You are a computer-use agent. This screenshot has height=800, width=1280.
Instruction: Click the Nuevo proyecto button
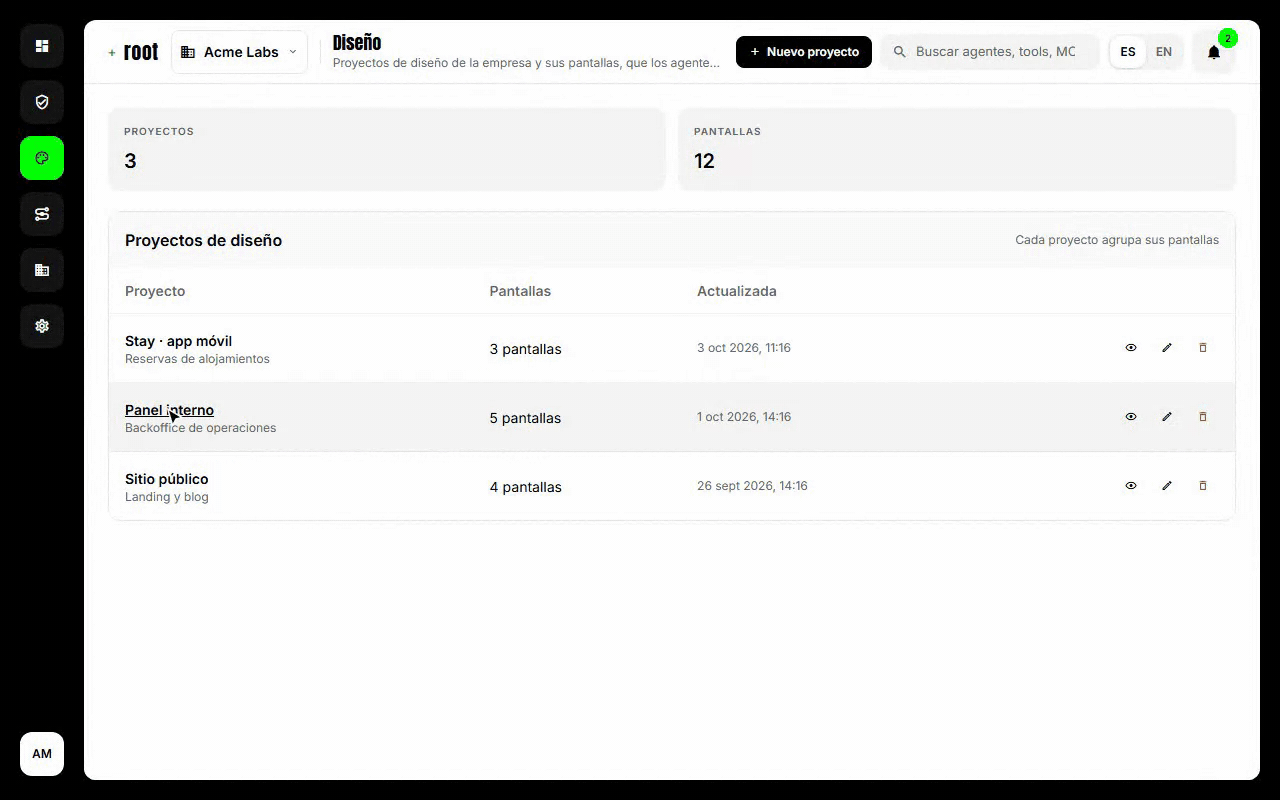pyautogui.click(x=804, y=52)
